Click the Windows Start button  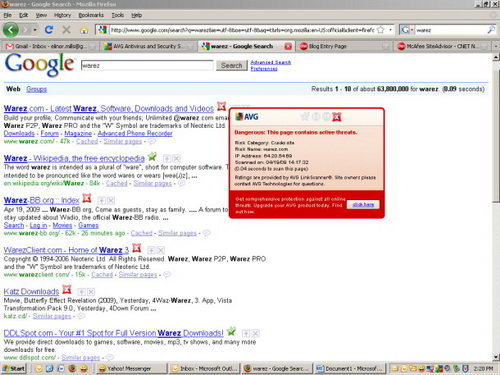pyautogui.click(x=14, y=368)
